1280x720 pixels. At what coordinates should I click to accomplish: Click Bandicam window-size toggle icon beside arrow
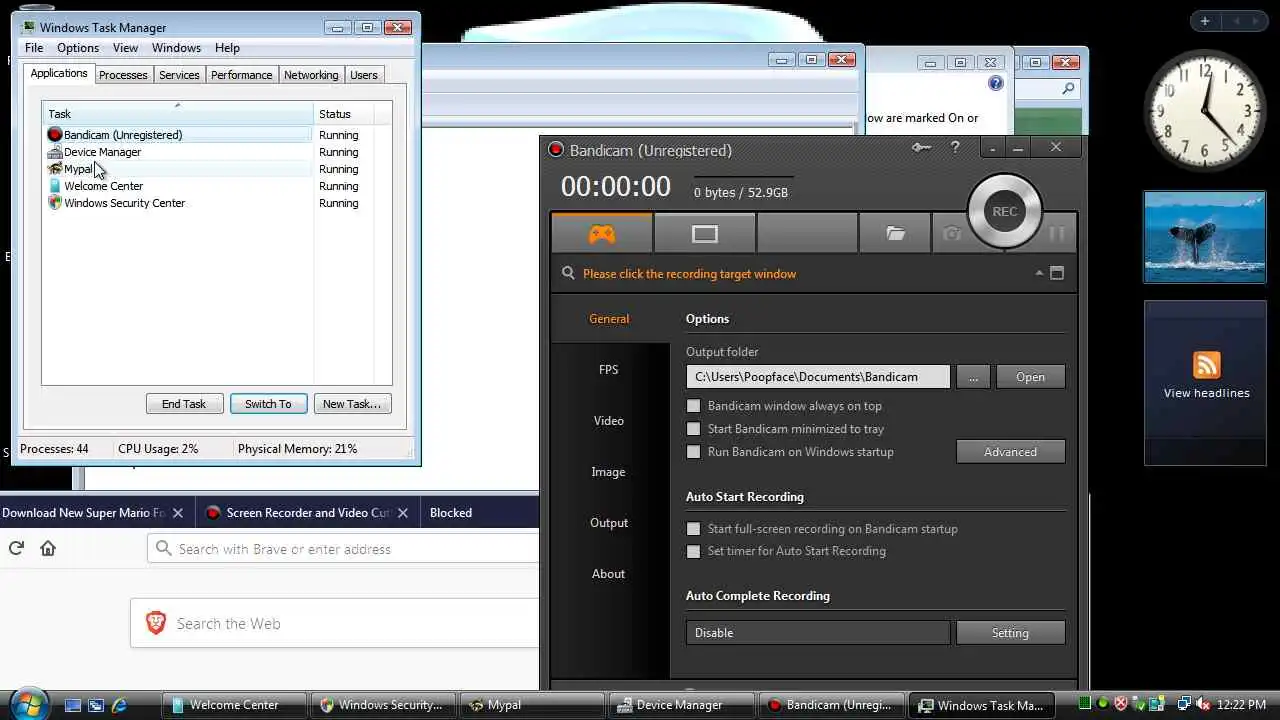point(1057,273)
